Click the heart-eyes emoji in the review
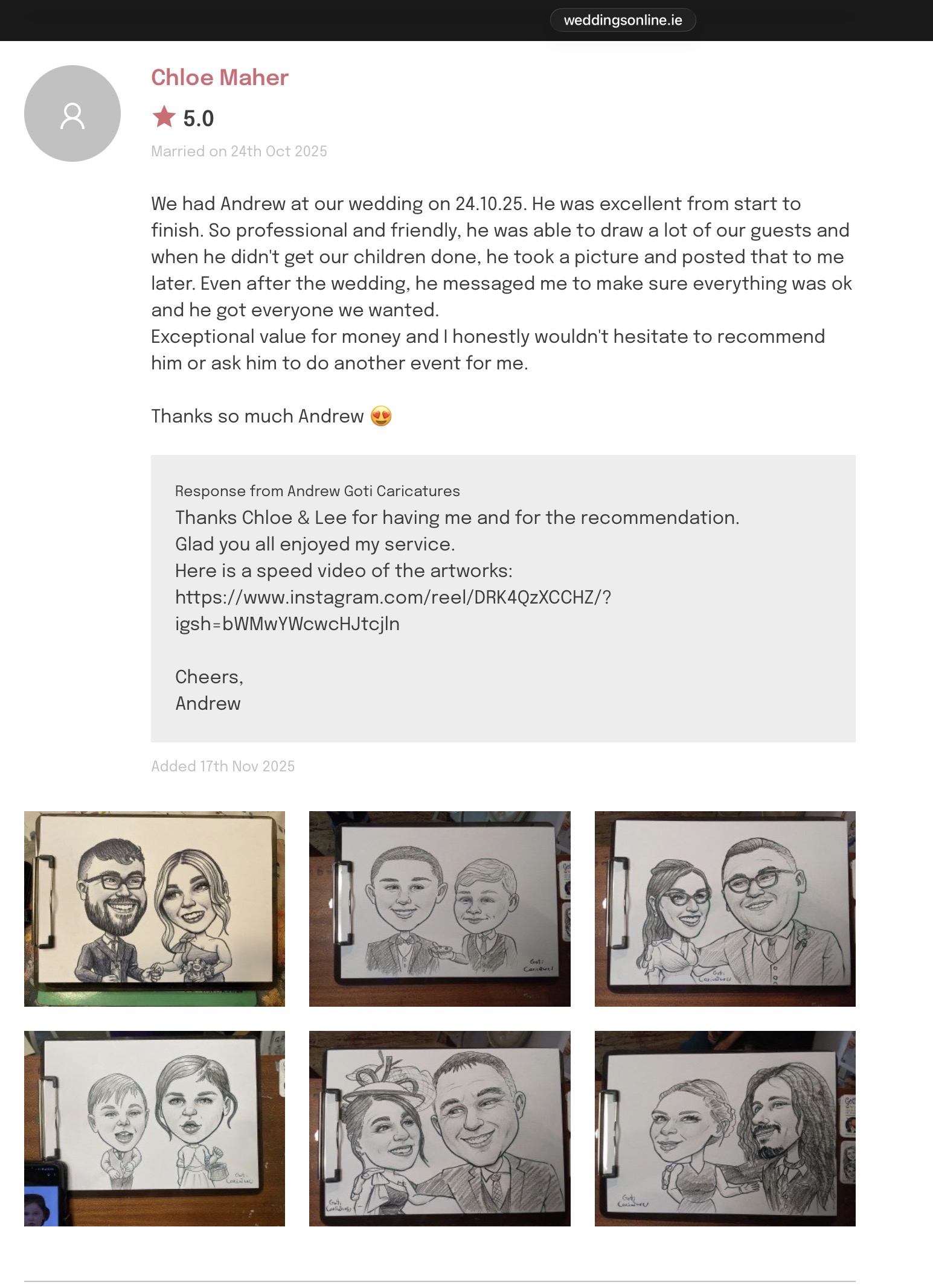933x1288 pixels. point(381,416)
